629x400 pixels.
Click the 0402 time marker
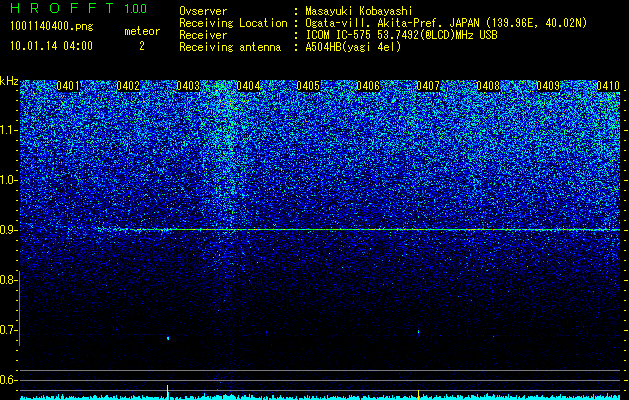pyautogui.click(x=128, y=86)
